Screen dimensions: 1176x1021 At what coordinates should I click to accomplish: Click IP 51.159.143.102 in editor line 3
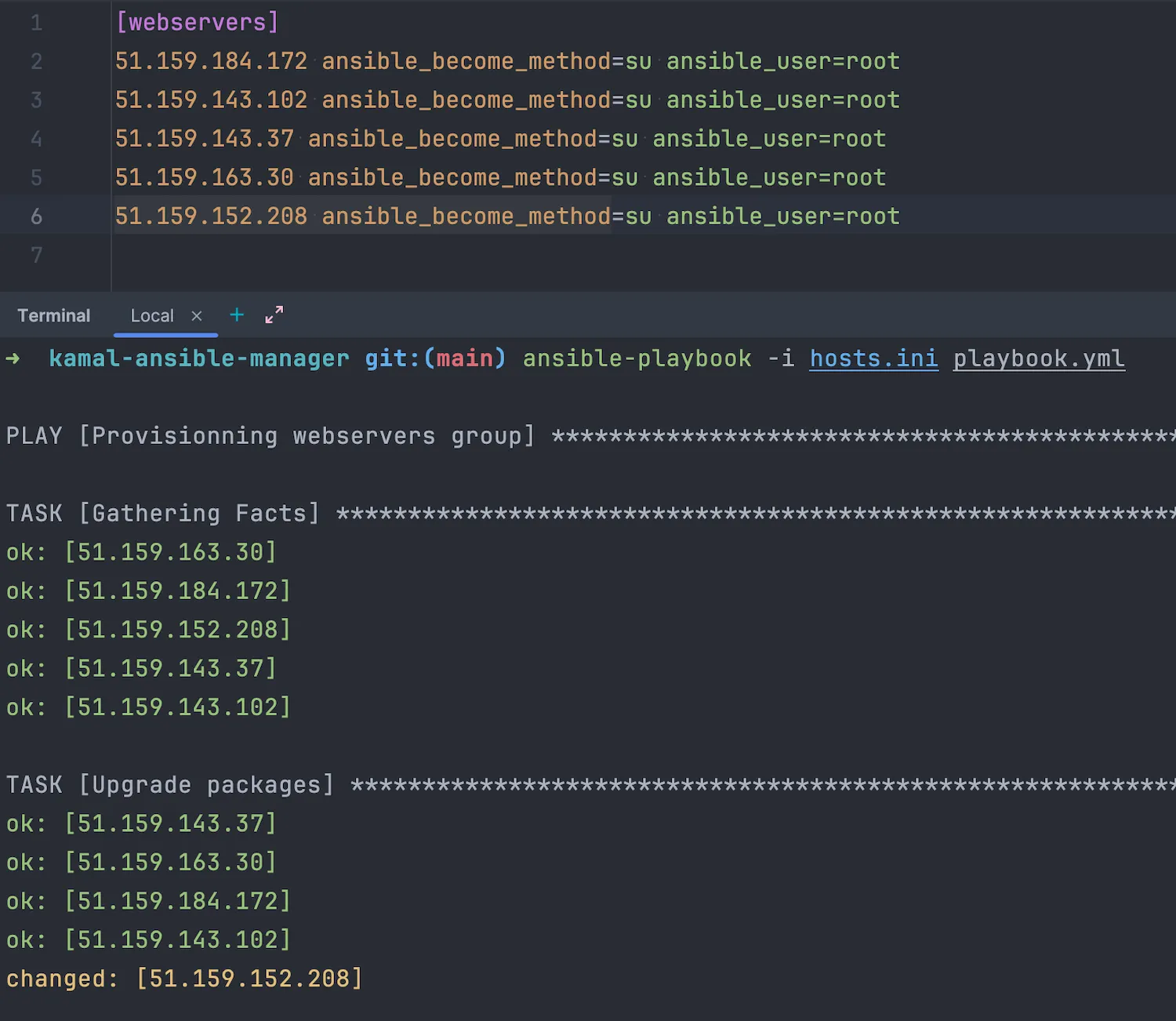click(212, 100)
